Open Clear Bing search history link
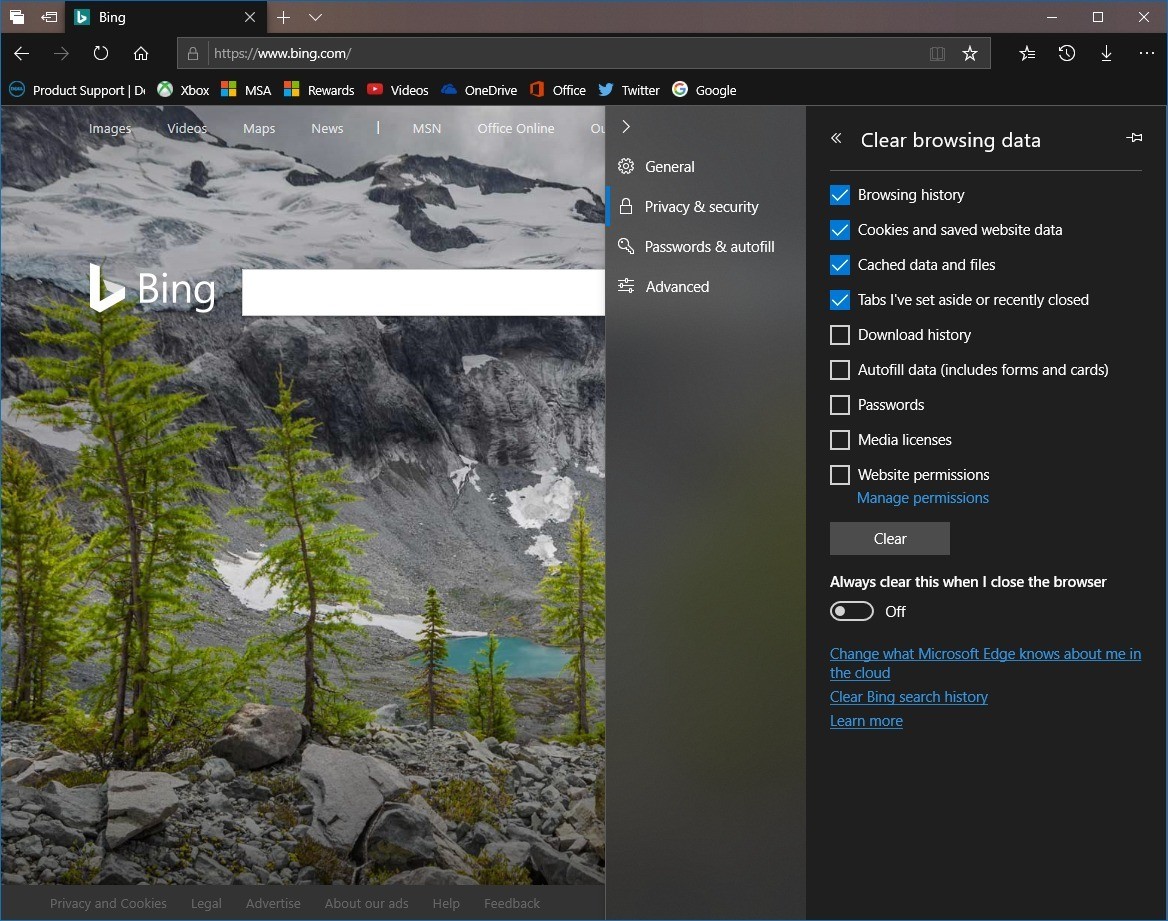Screen dimensions: 1168x921 909,697
